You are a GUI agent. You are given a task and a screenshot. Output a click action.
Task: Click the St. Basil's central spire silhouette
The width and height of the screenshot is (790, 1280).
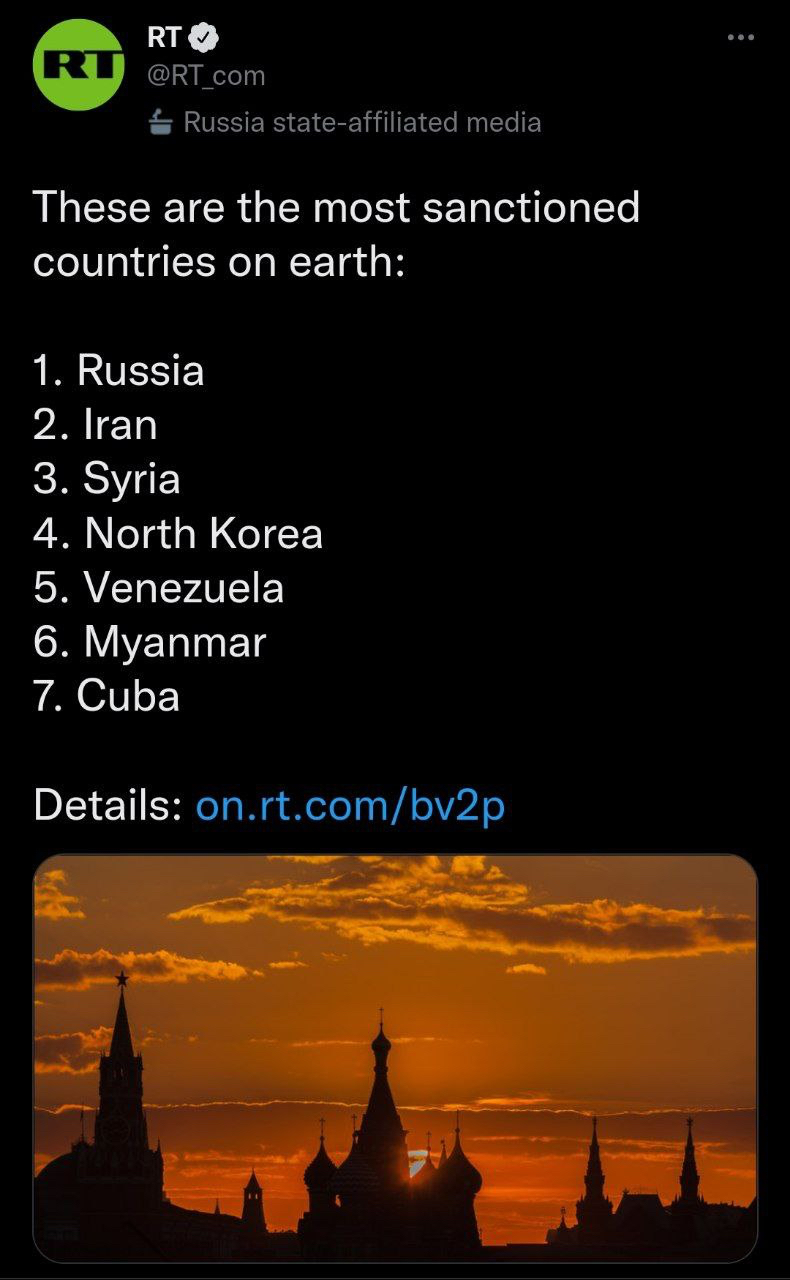(381, 1100)
